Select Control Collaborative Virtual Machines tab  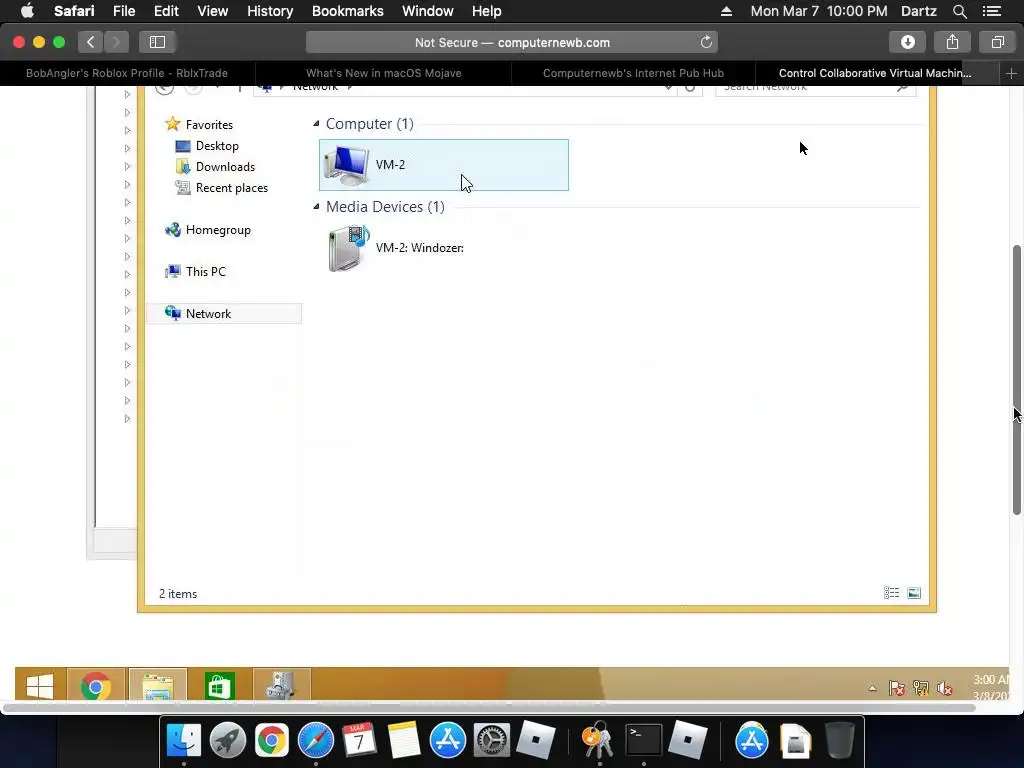(x=875, y=73)
